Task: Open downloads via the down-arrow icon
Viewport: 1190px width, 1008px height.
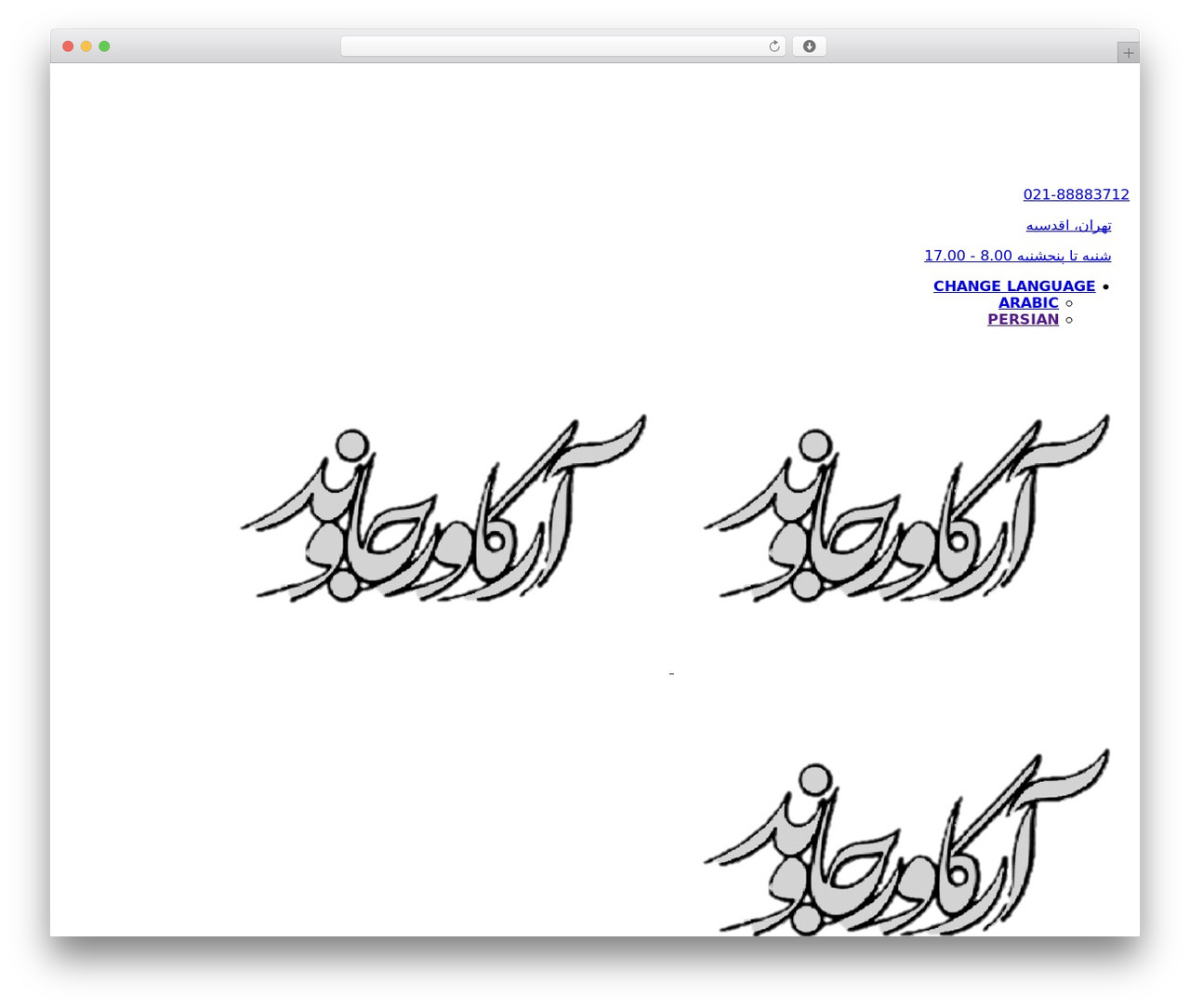Action: pyautogui.click(x=809, y=46)
